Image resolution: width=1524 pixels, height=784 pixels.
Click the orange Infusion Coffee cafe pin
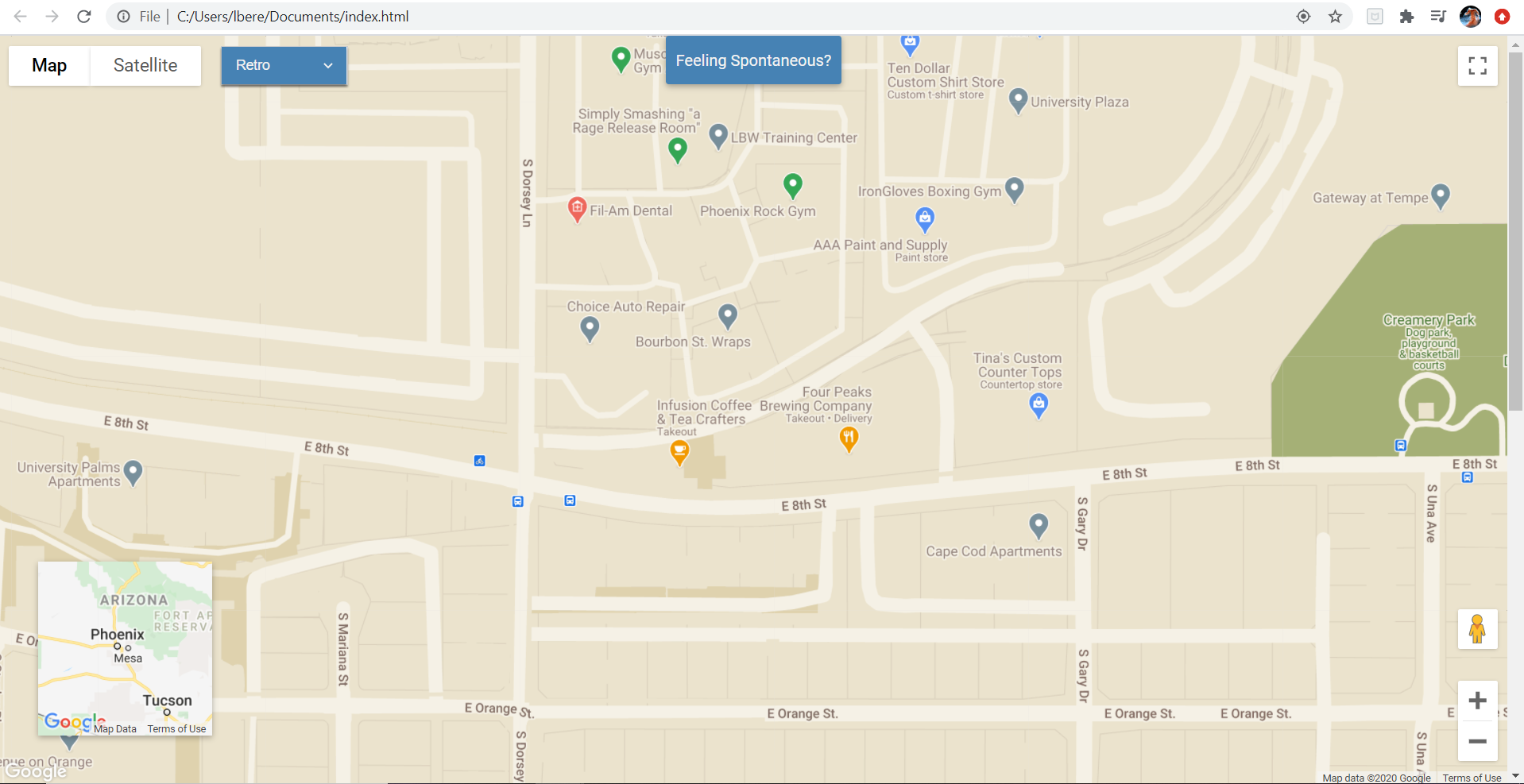pyautogui.click(x=679, y=453)
